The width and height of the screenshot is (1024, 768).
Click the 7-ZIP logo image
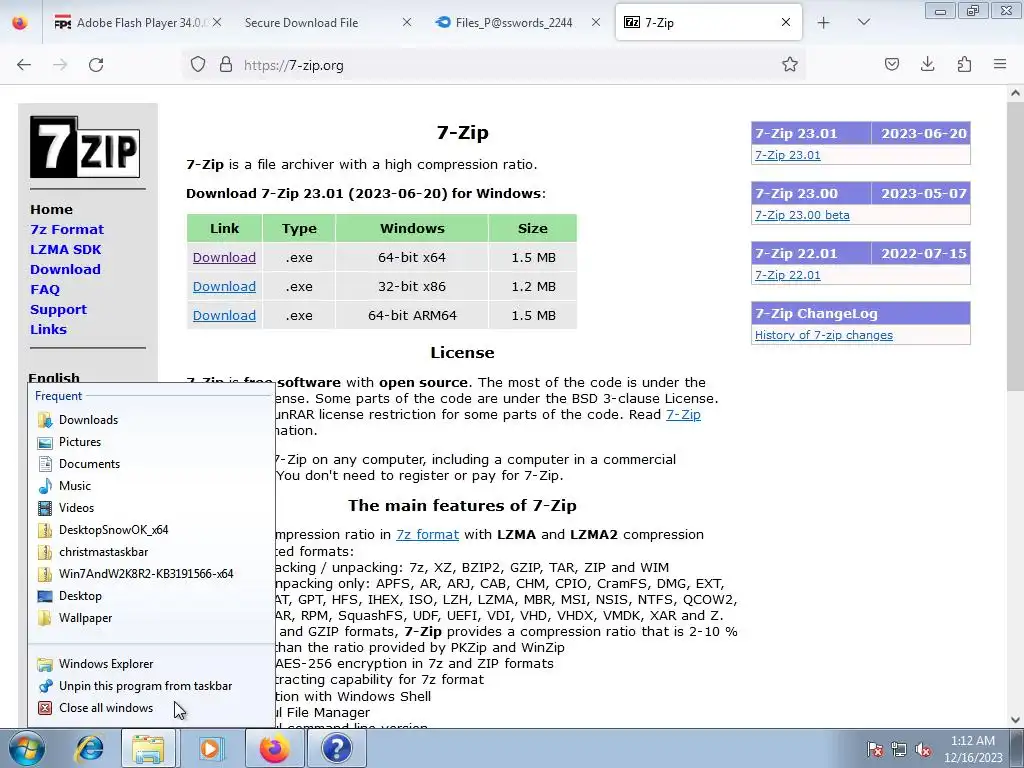(x=85, y=148)
